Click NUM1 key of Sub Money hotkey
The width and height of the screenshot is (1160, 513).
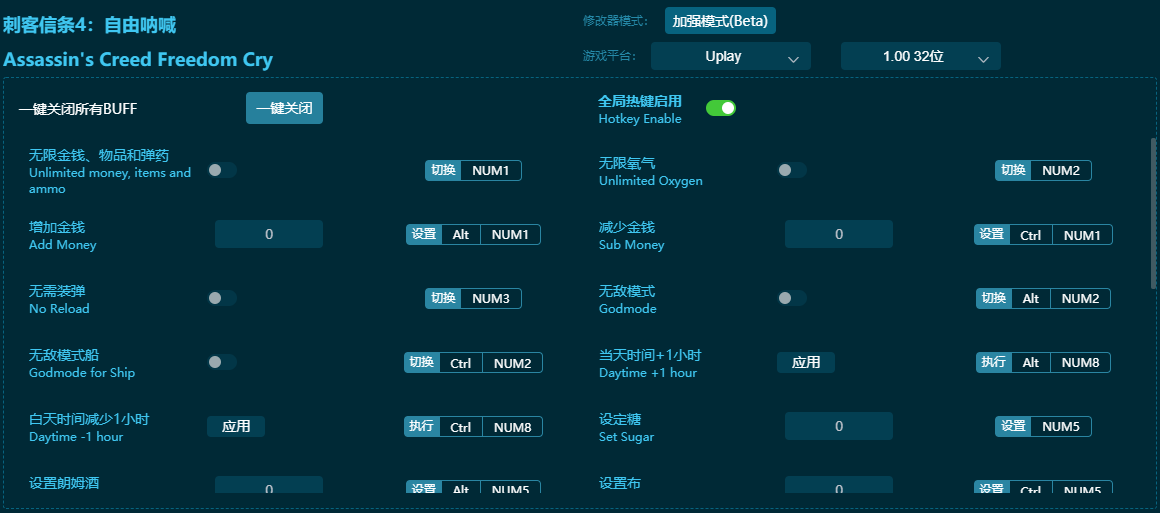[1082, 235]
